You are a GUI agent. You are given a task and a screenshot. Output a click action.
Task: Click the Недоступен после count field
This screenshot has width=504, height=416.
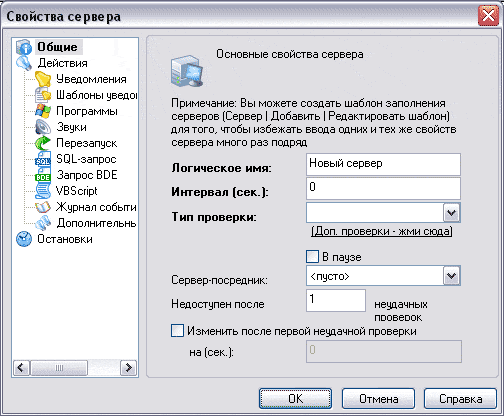click(x=336, y=300)
